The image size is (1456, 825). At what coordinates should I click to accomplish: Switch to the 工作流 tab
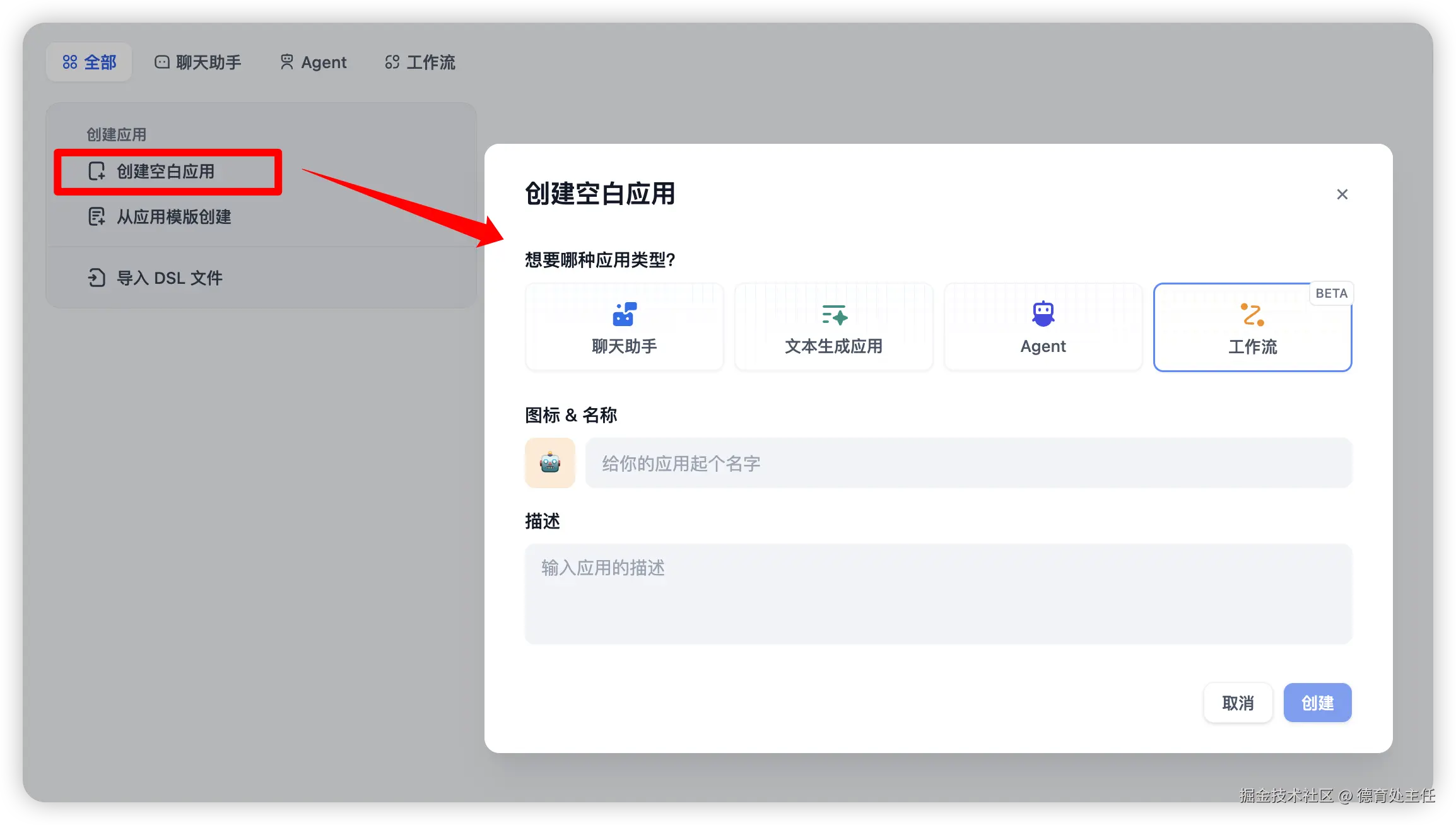coord(419,61)
